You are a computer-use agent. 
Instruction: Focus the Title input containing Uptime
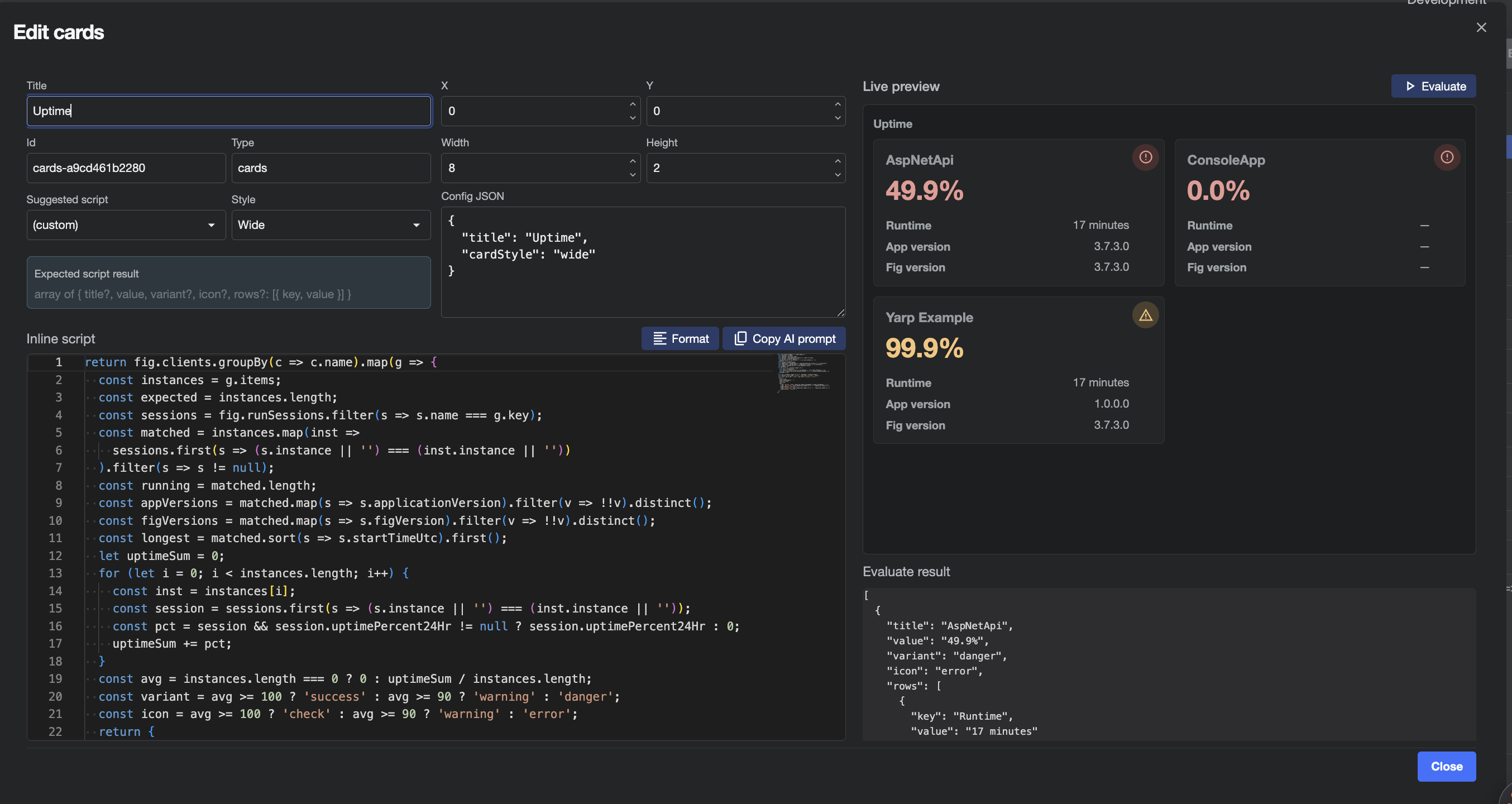[x=229, y=111]
